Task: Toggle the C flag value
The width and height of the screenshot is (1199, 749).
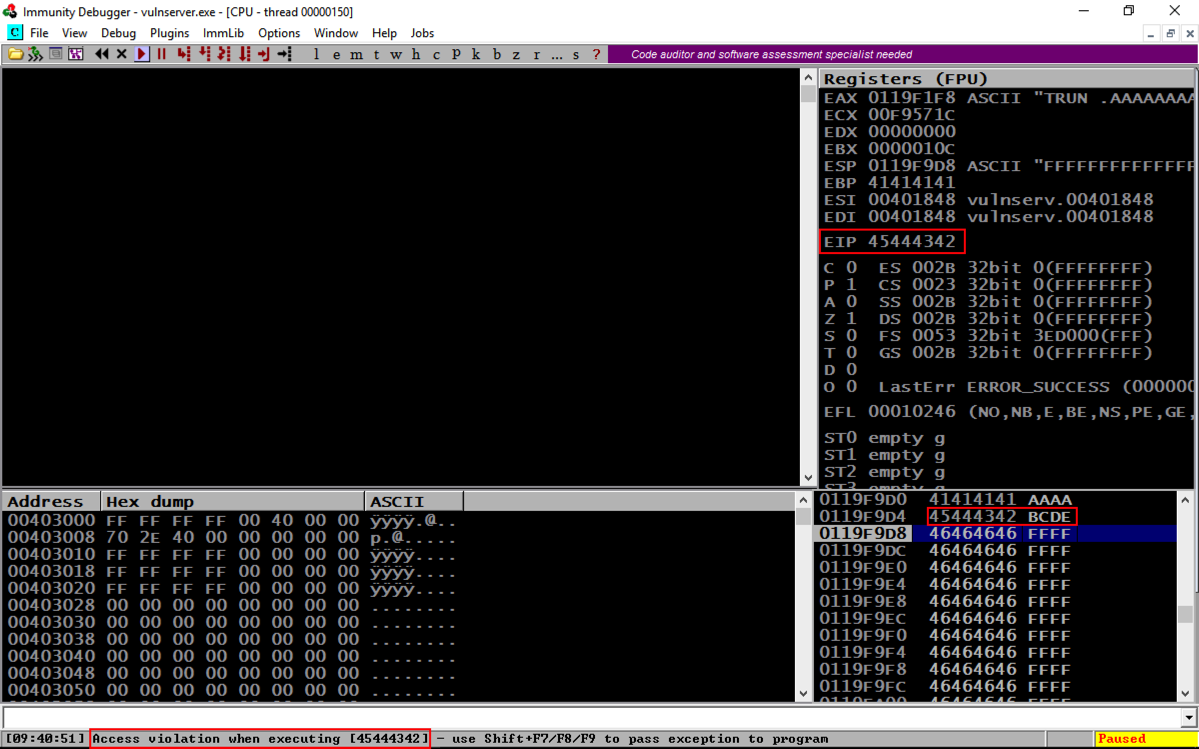Action: 851,268
